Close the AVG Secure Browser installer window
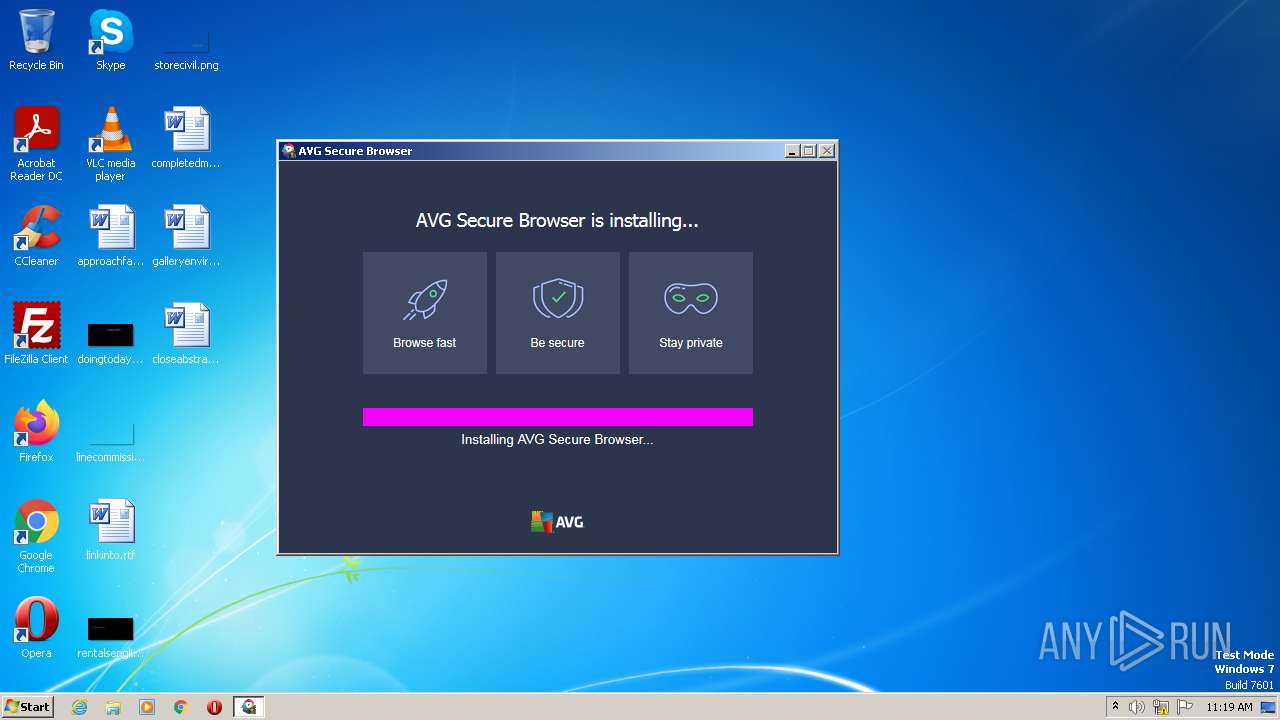Viewport: 1280px width, 720px height. coord(826,151)
